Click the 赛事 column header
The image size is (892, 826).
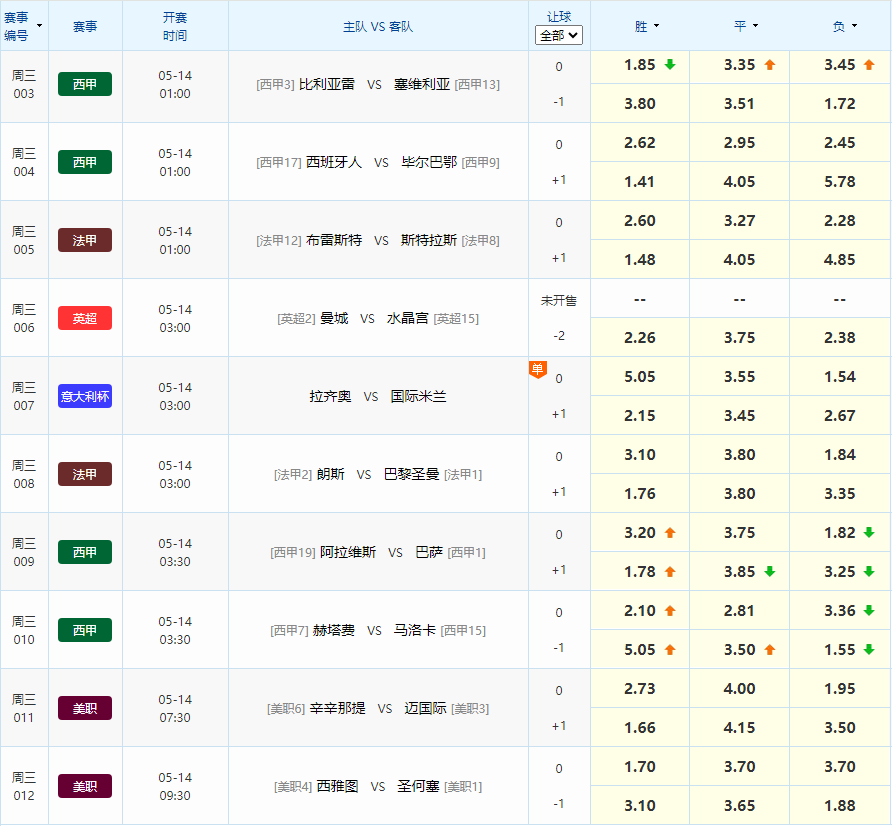point(85,26)
